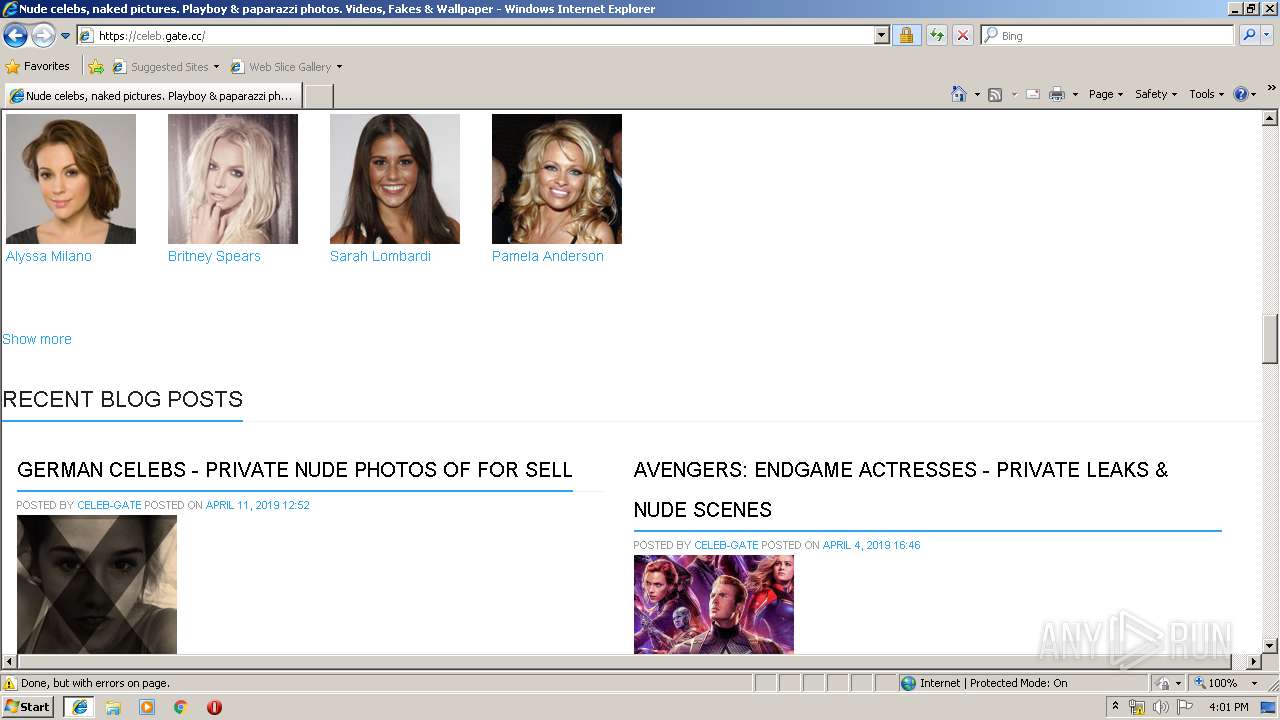
Task: Open Avengers Endgame Actresses post title
Action: [x=901, y=490]
